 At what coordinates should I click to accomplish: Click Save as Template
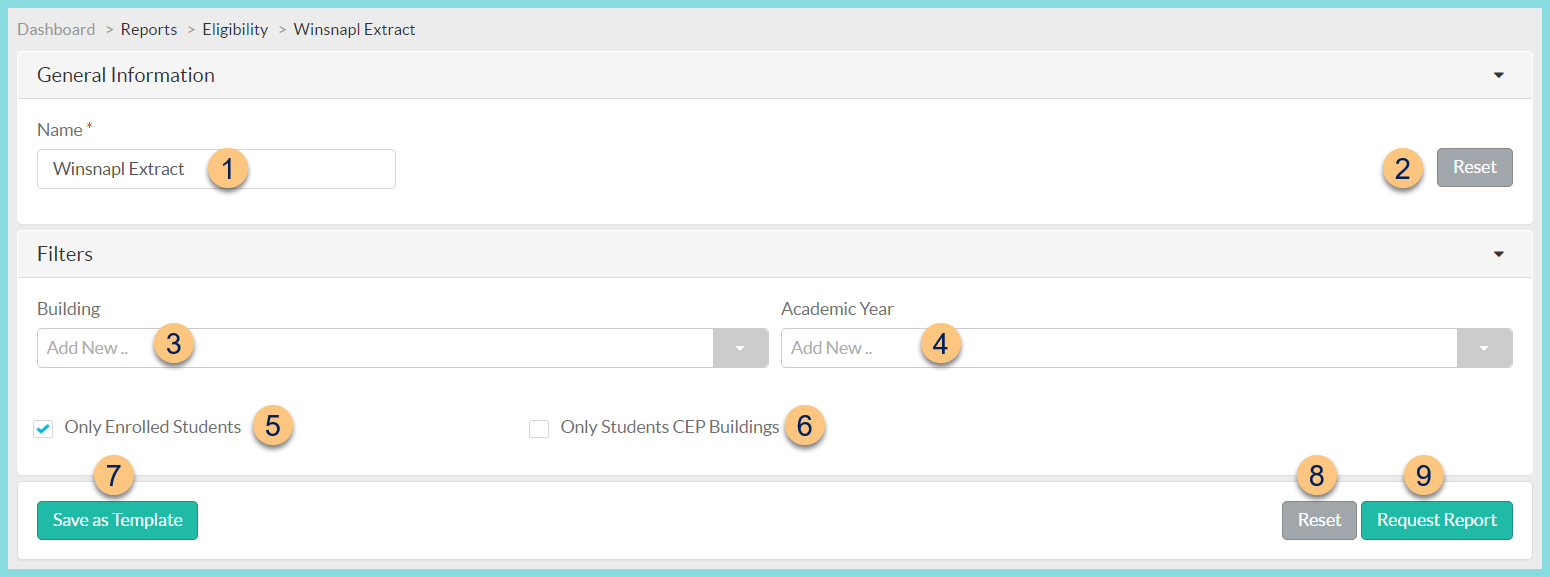(x=116, y=520)
